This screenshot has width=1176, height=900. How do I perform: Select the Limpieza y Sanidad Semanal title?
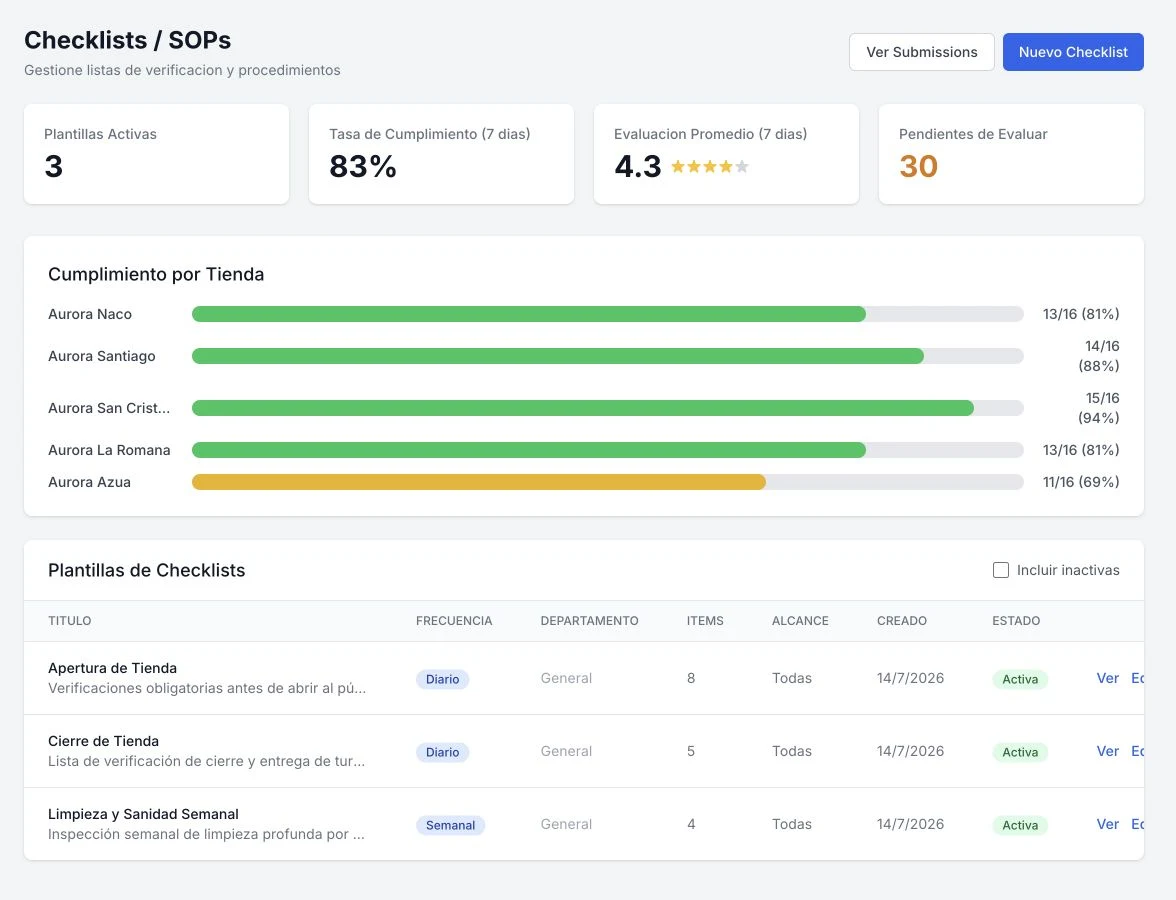point(143,814)
